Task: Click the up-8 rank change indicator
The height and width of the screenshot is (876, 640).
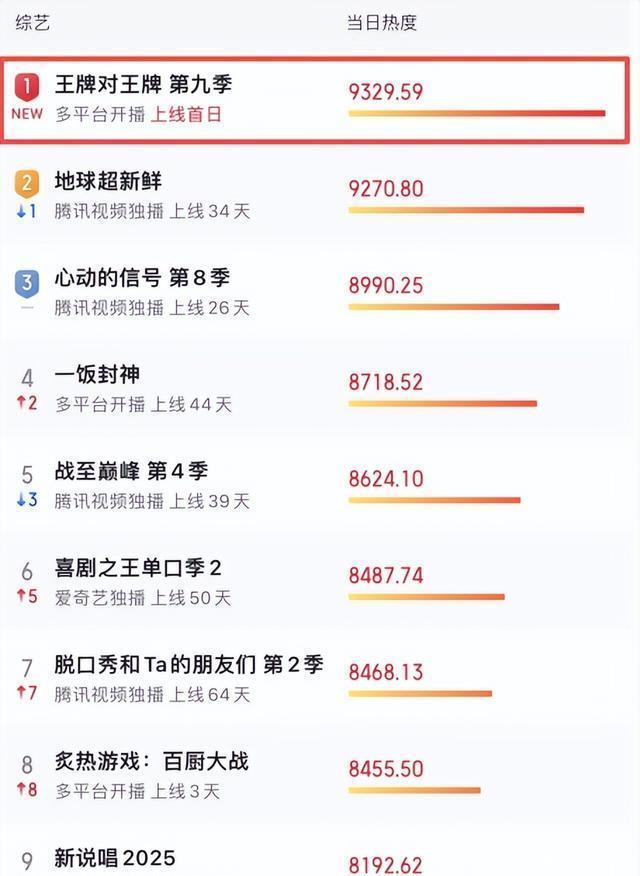Action: [27, 790]
